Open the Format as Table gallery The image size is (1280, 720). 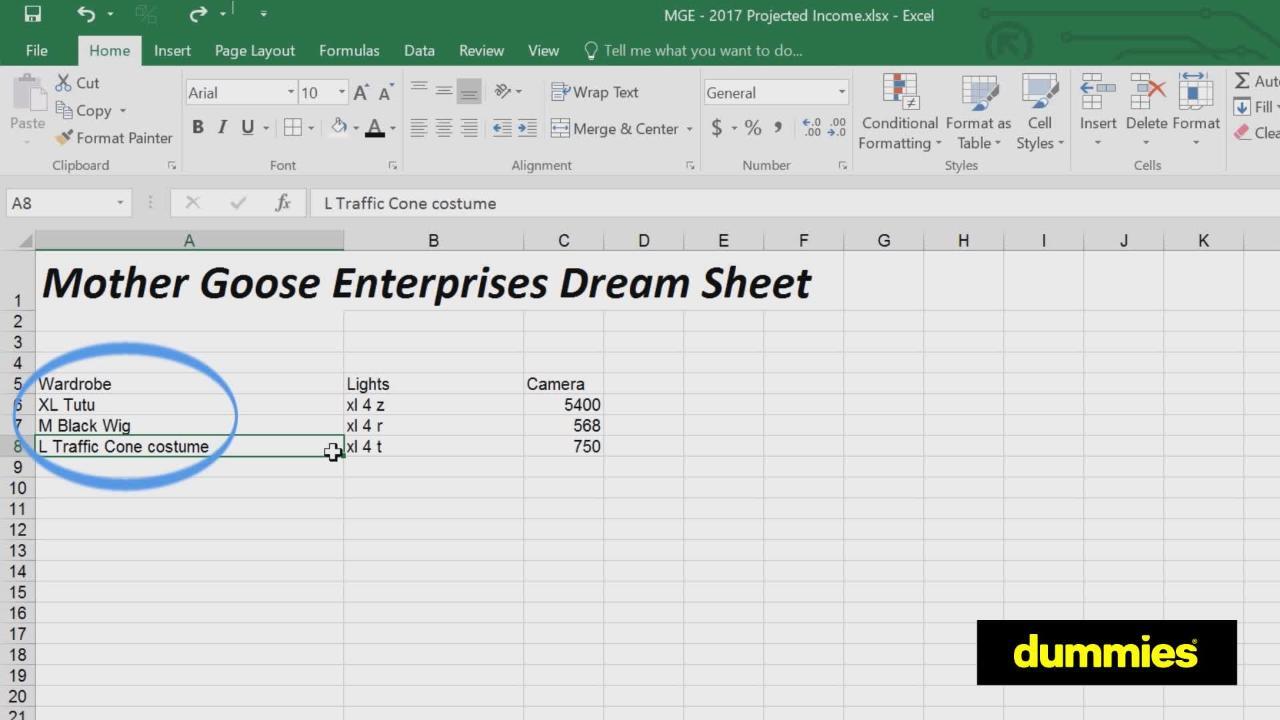coord(978,112)
